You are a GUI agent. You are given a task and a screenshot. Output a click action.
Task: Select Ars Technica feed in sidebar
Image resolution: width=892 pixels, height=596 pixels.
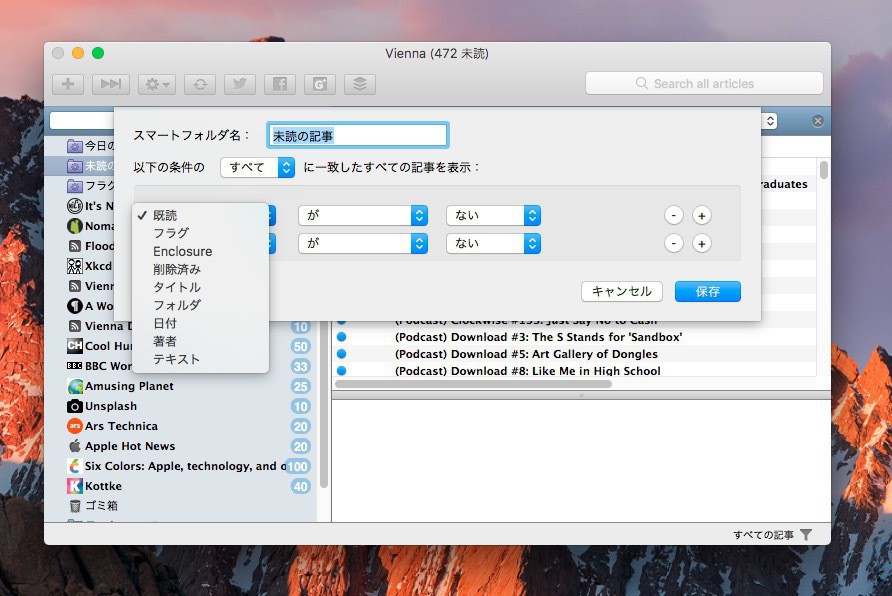point(121,426)
